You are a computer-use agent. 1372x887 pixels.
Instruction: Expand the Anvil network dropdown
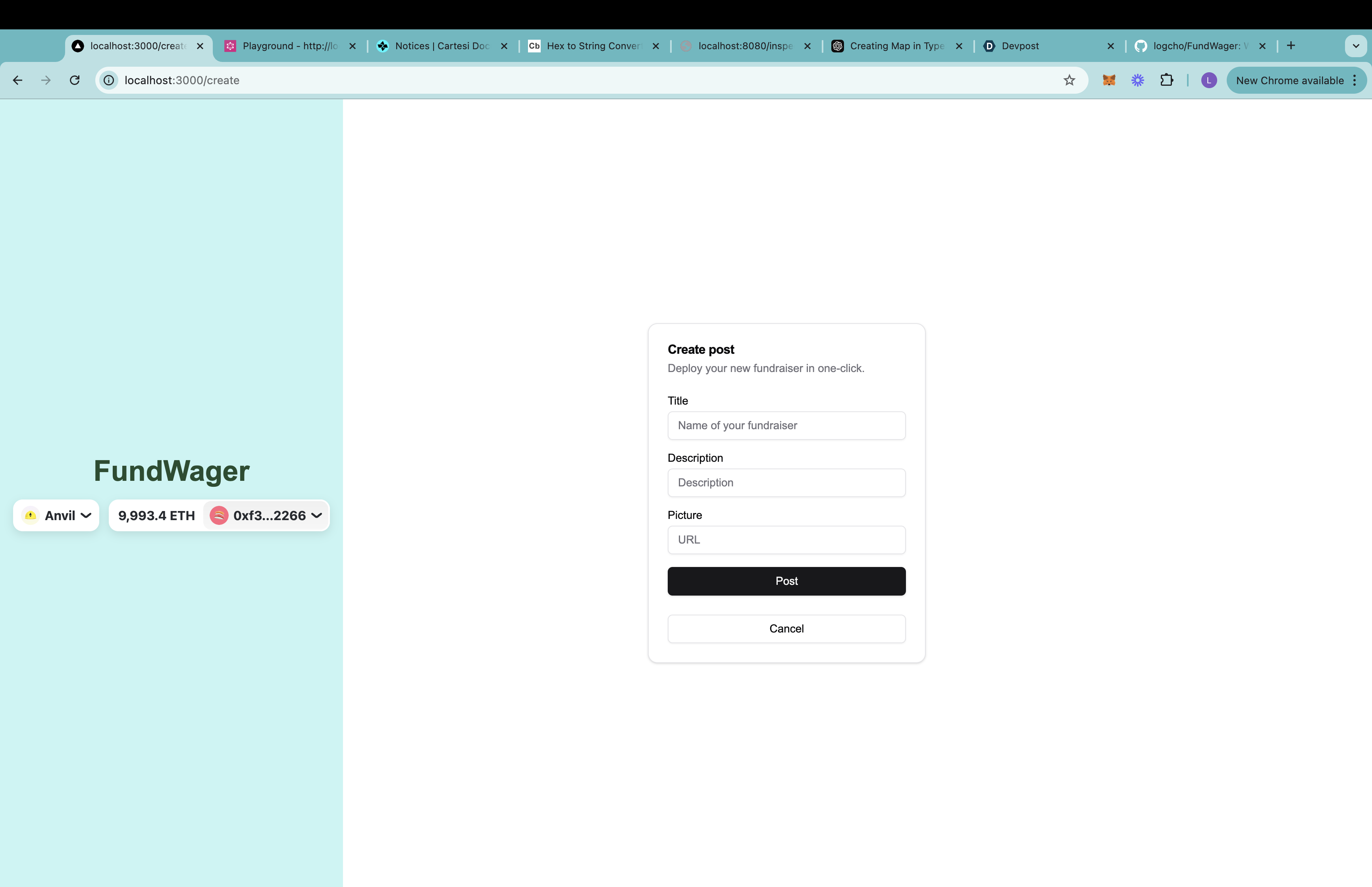pyautogui.click(x=56, y=515)
